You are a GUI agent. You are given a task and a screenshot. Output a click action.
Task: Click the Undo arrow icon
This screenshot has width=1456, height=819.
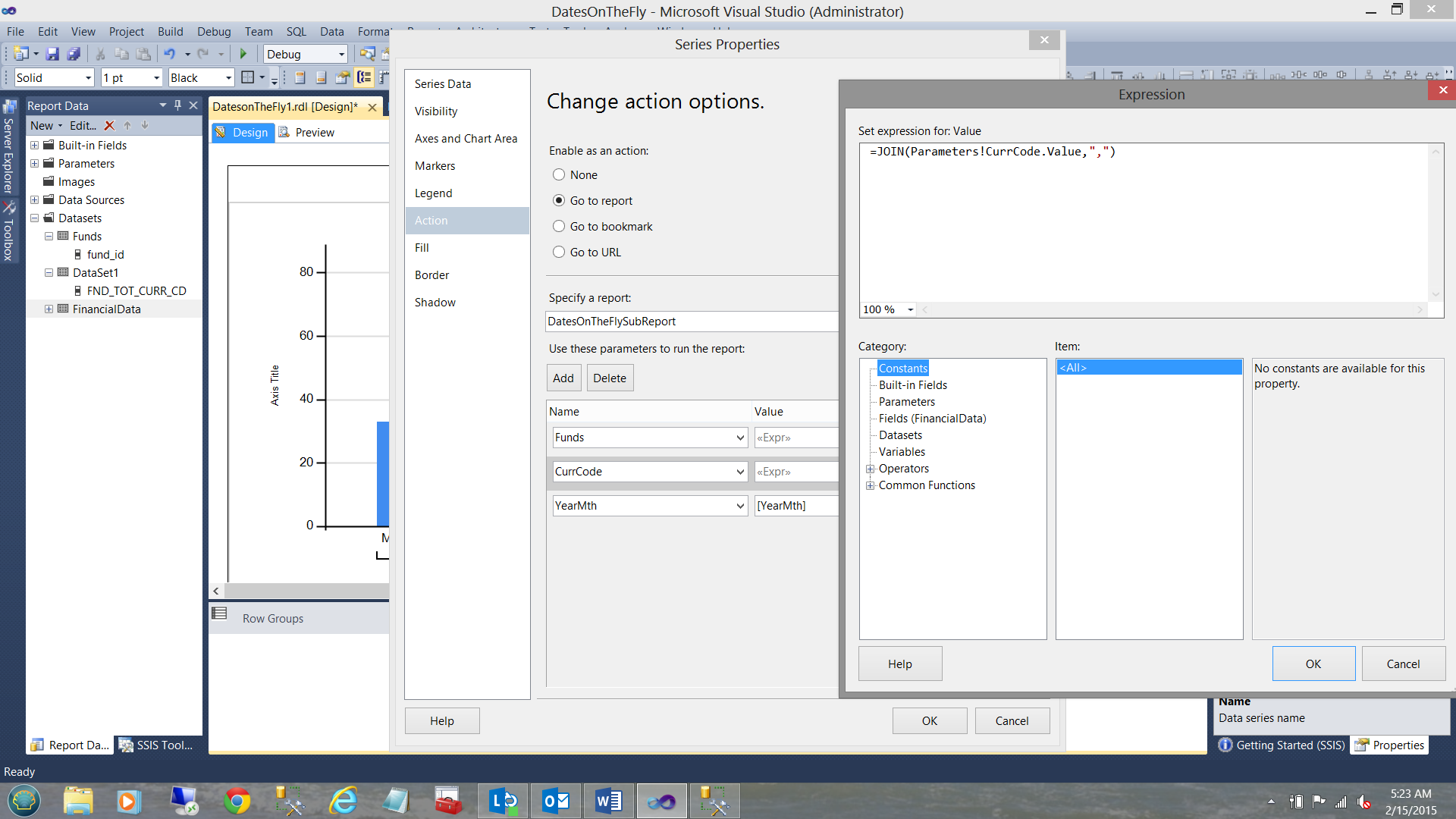[x=169, y=54]
